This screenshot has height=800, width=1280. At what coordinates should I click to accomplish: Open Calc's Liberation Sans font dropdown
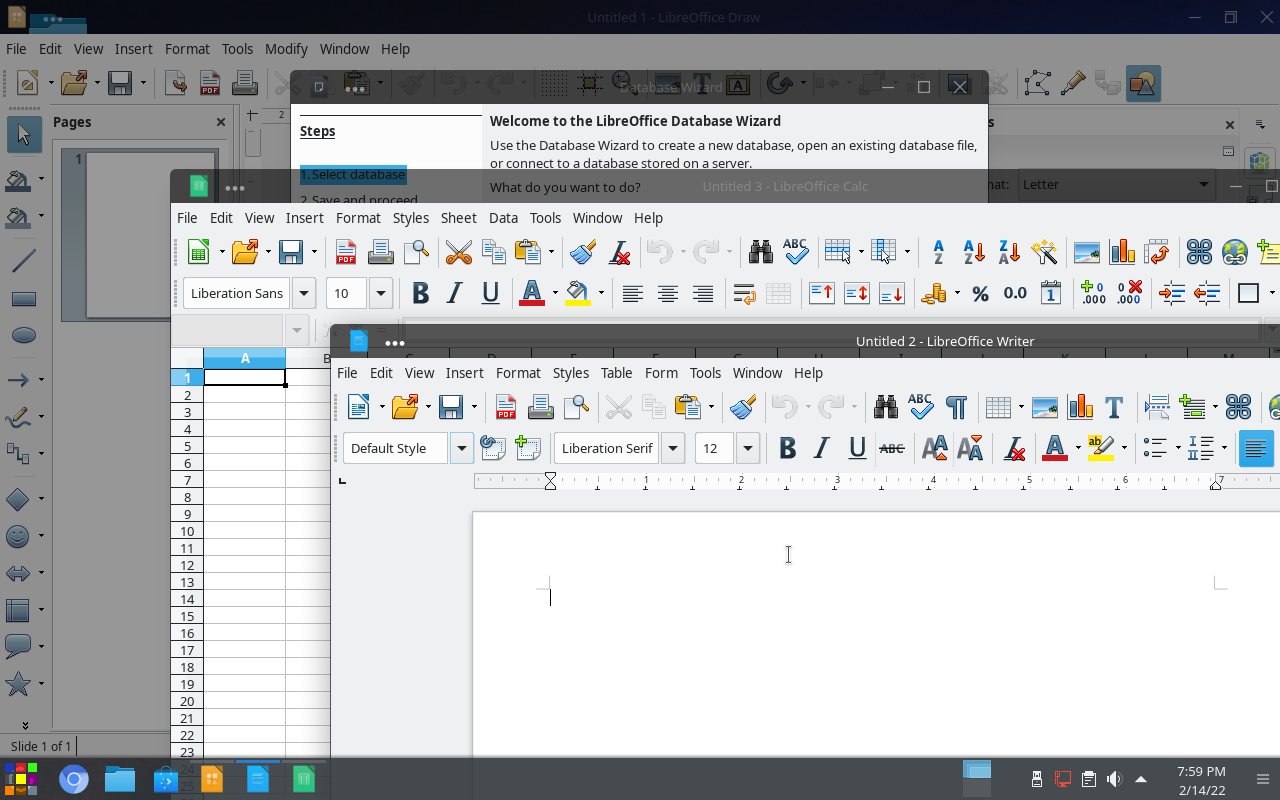coord(304,294)
